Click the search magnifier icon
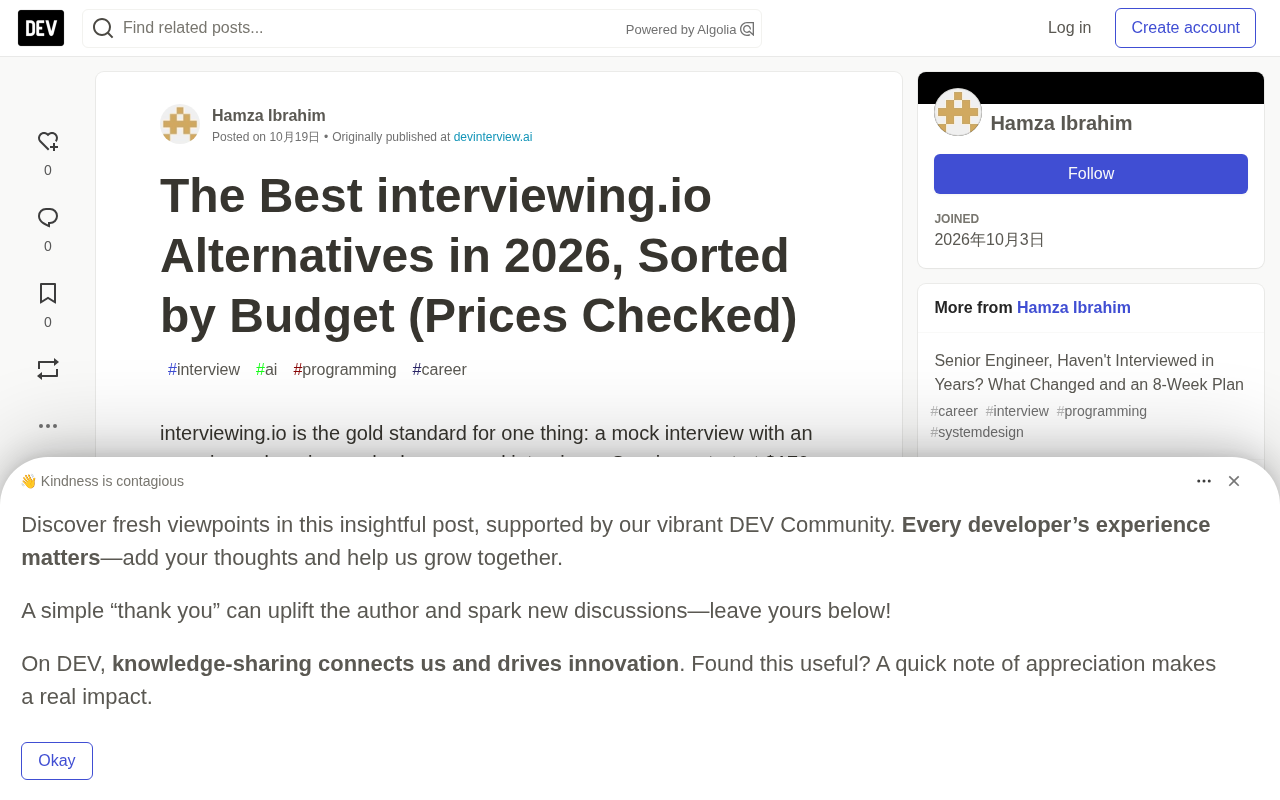The width and height of the screenshot is (1280, 800). coord(103,28)
